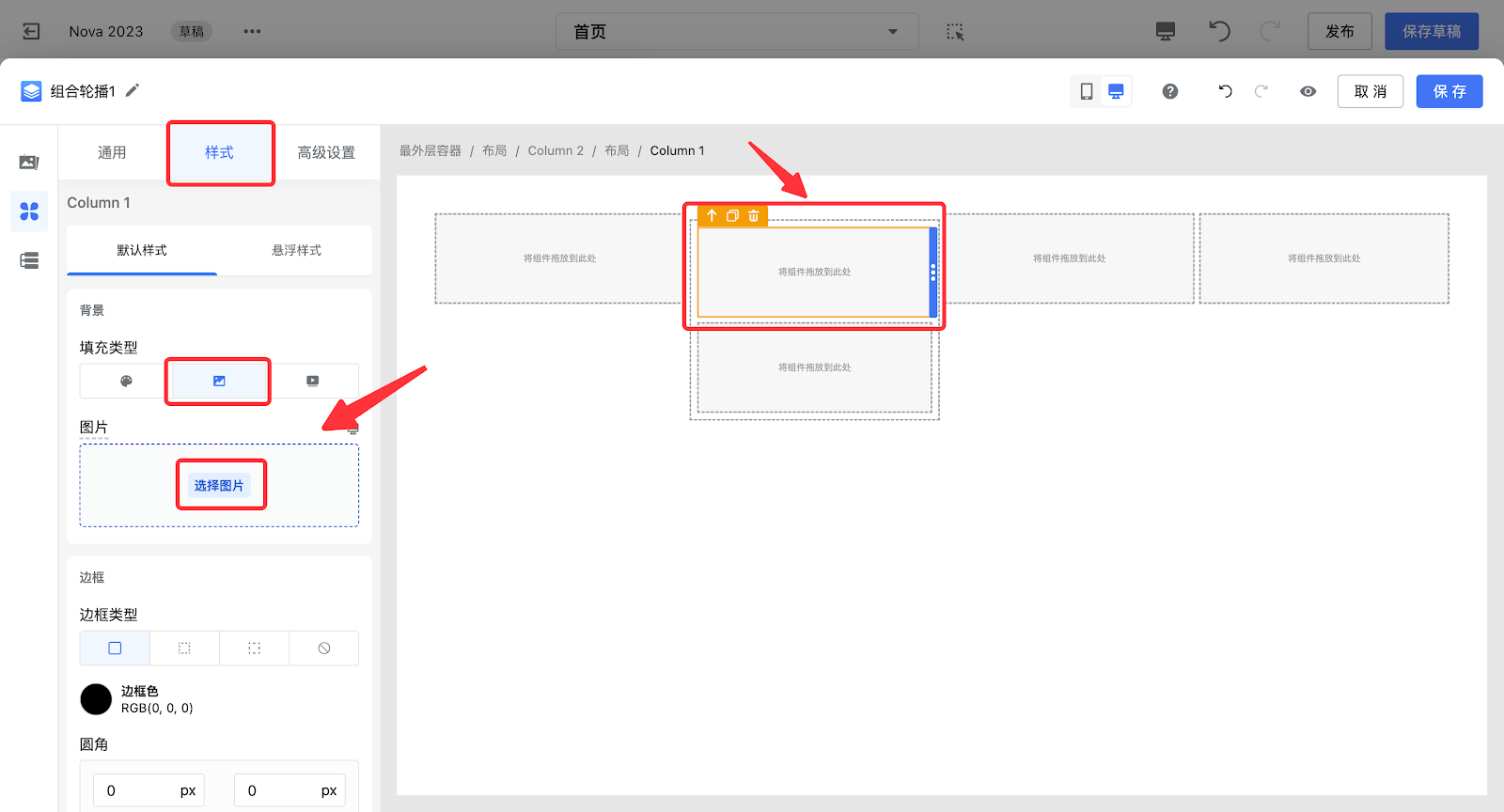
Task: Click the orange duplicate icon on selected column
Action: (732, 216)
